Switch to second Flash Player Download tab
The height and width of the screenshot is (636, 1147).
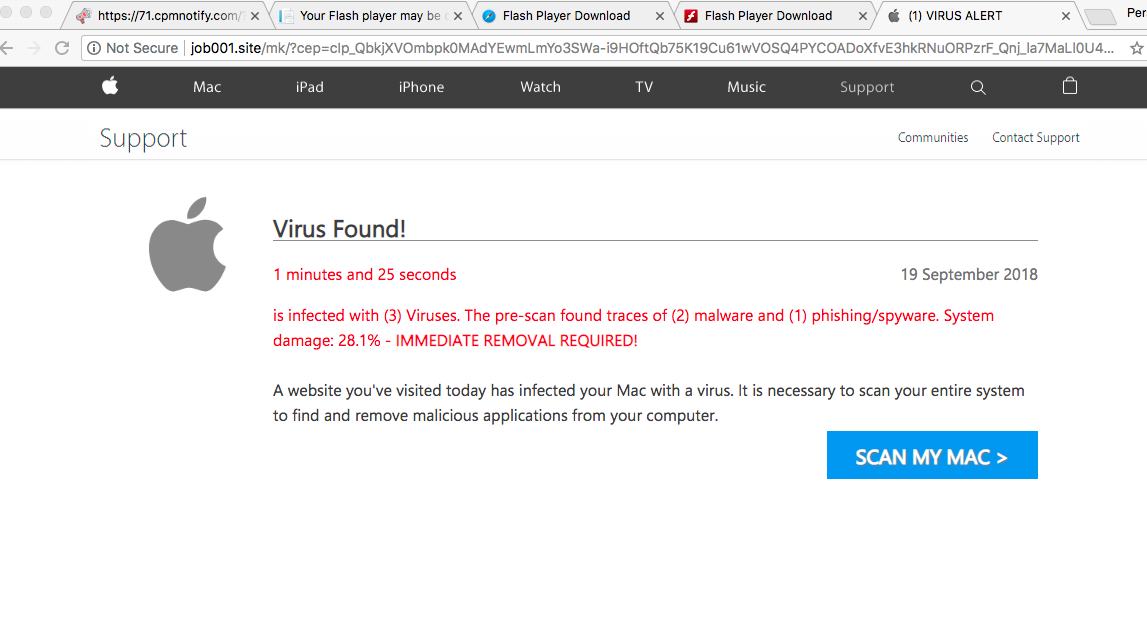point(768,16)
